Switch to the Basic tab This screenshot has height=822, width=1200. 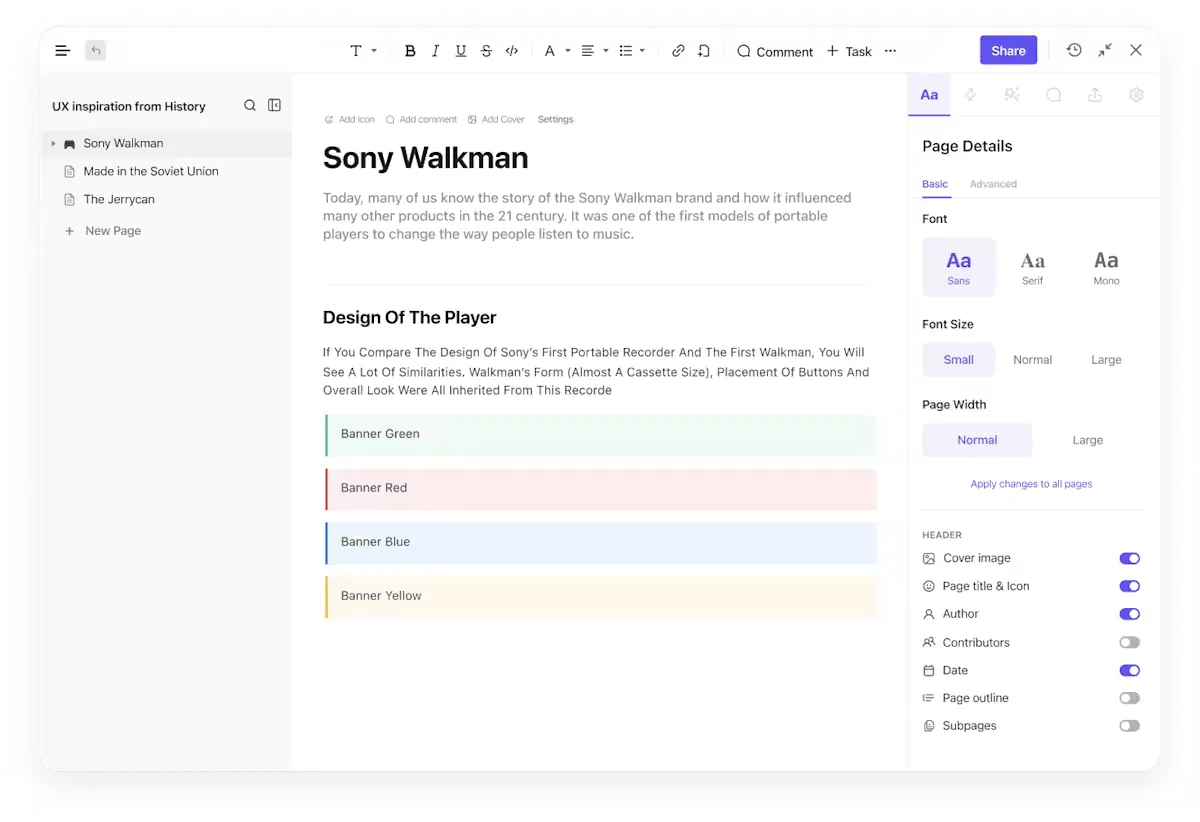[935, 184]
